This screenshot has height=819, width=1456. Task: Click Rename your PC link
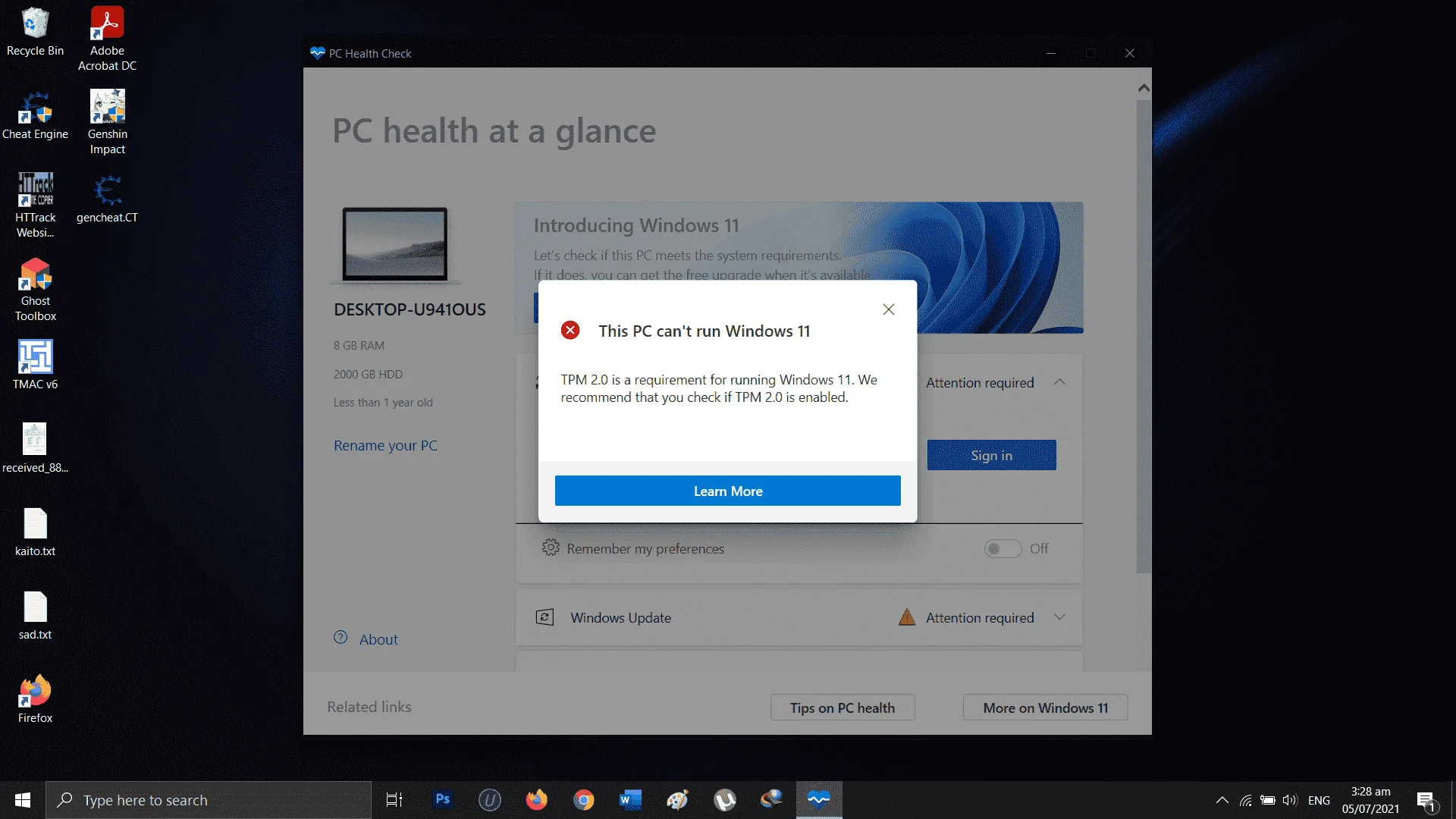[x=385, y=446]
